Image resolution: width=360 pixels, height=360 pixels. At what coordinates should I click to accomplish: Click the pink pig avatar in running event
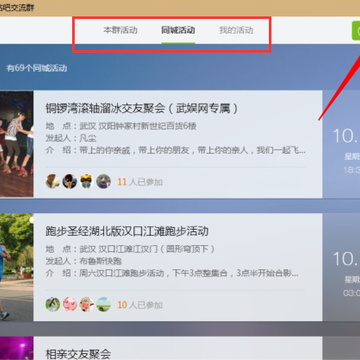(x=70, y=304)
